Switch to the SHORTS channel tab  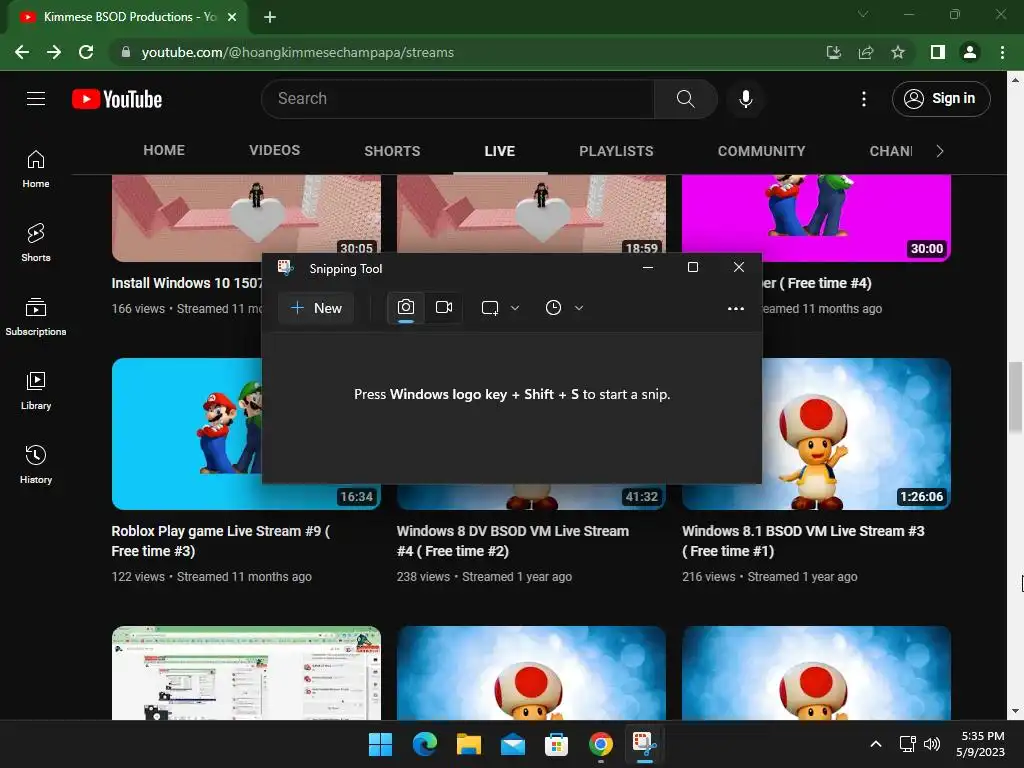[392, 151]
